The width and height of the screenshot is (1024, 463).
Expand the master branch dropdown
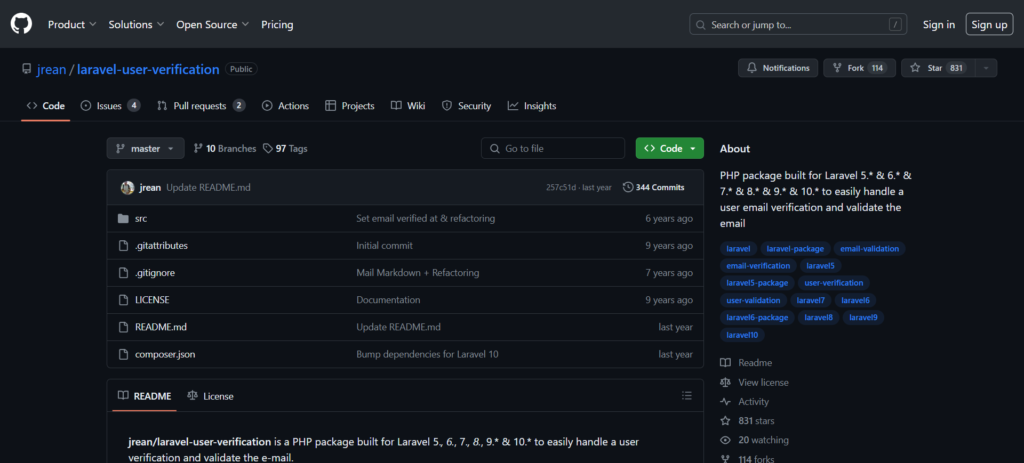(x=145, y=148)
